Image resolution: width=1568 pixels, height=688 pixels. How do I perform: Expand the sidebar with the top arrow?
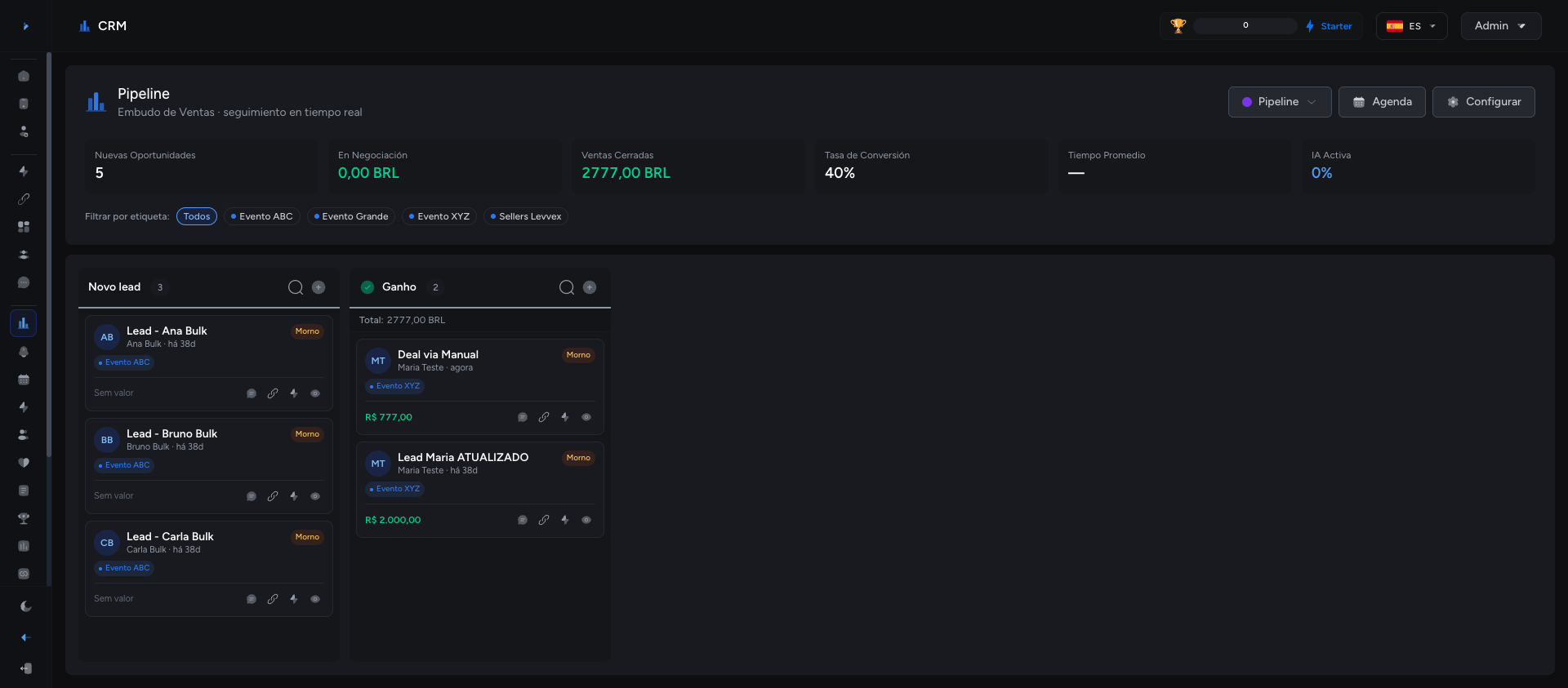click(x=26, y=26)
